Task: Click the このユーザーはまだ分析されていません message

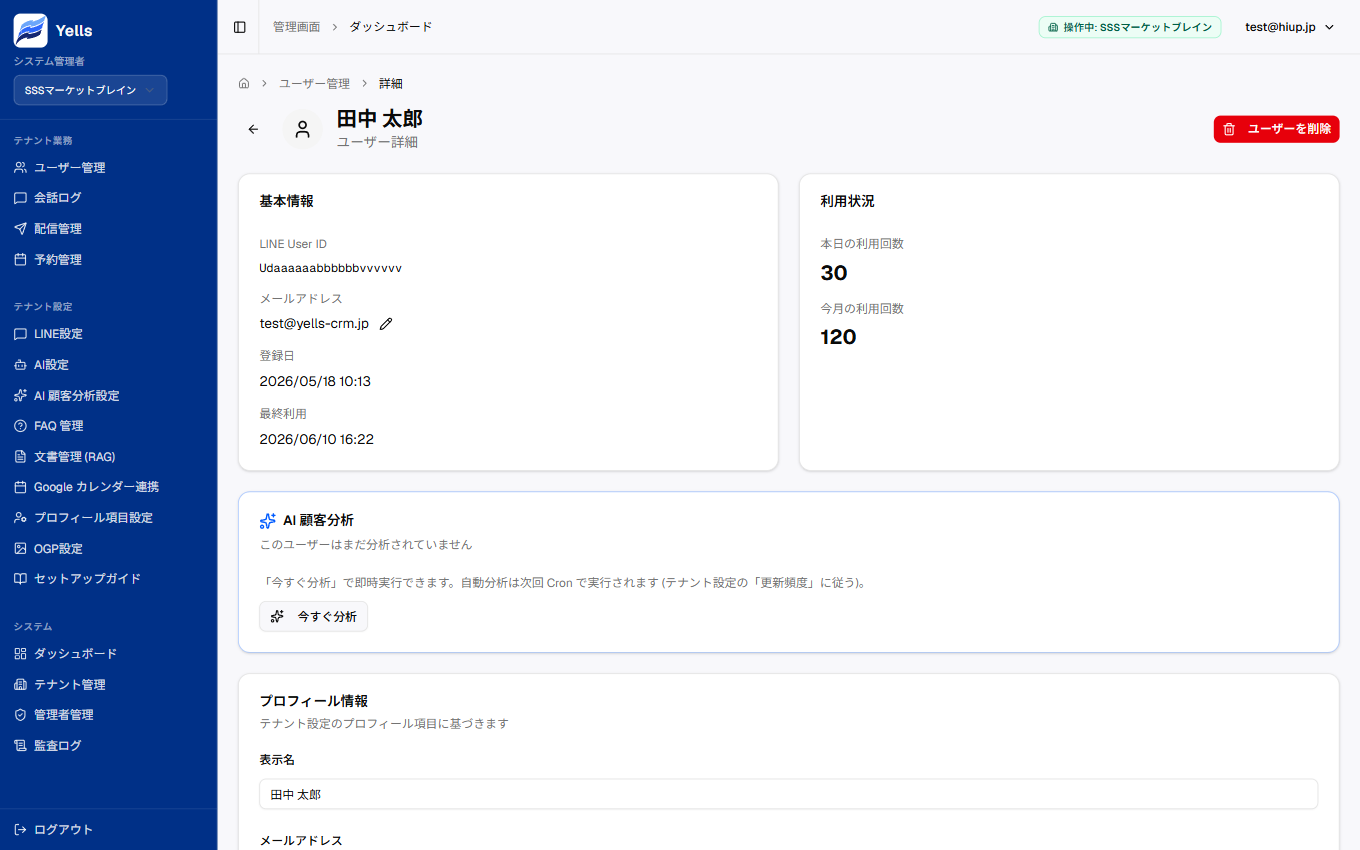Action: [366, 545]
